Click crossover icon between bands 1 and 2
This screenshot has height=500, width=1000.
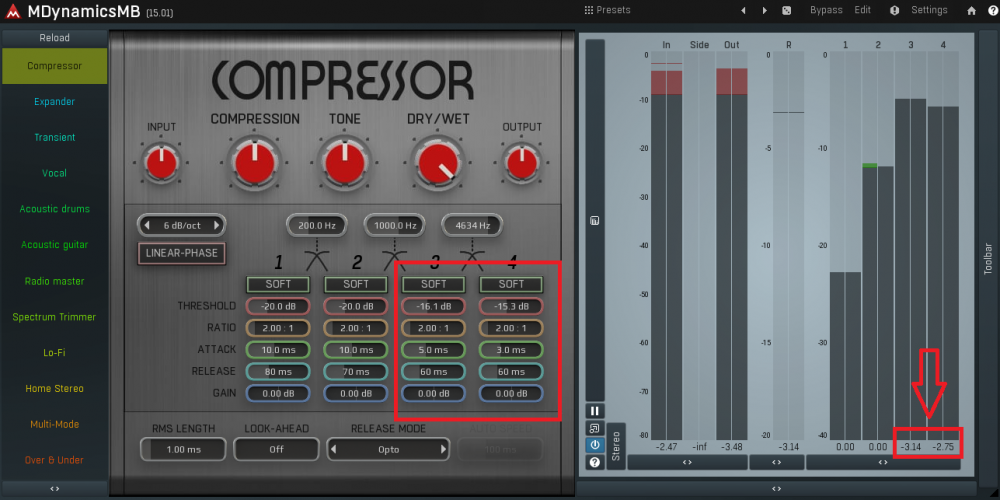click(316, 260)
